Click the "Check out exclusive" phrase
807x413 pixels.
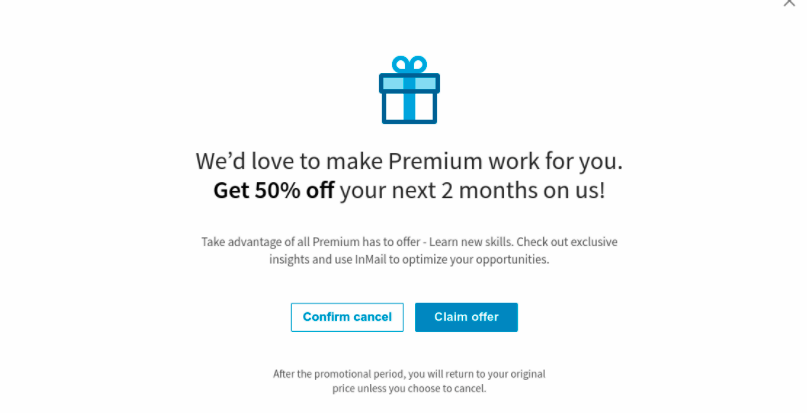[x=567, y=242]
